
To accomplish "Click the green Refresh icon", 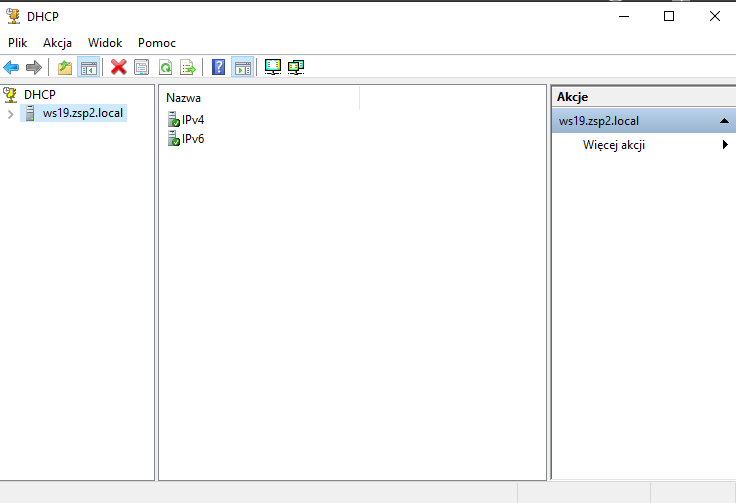I will point(165,67).
